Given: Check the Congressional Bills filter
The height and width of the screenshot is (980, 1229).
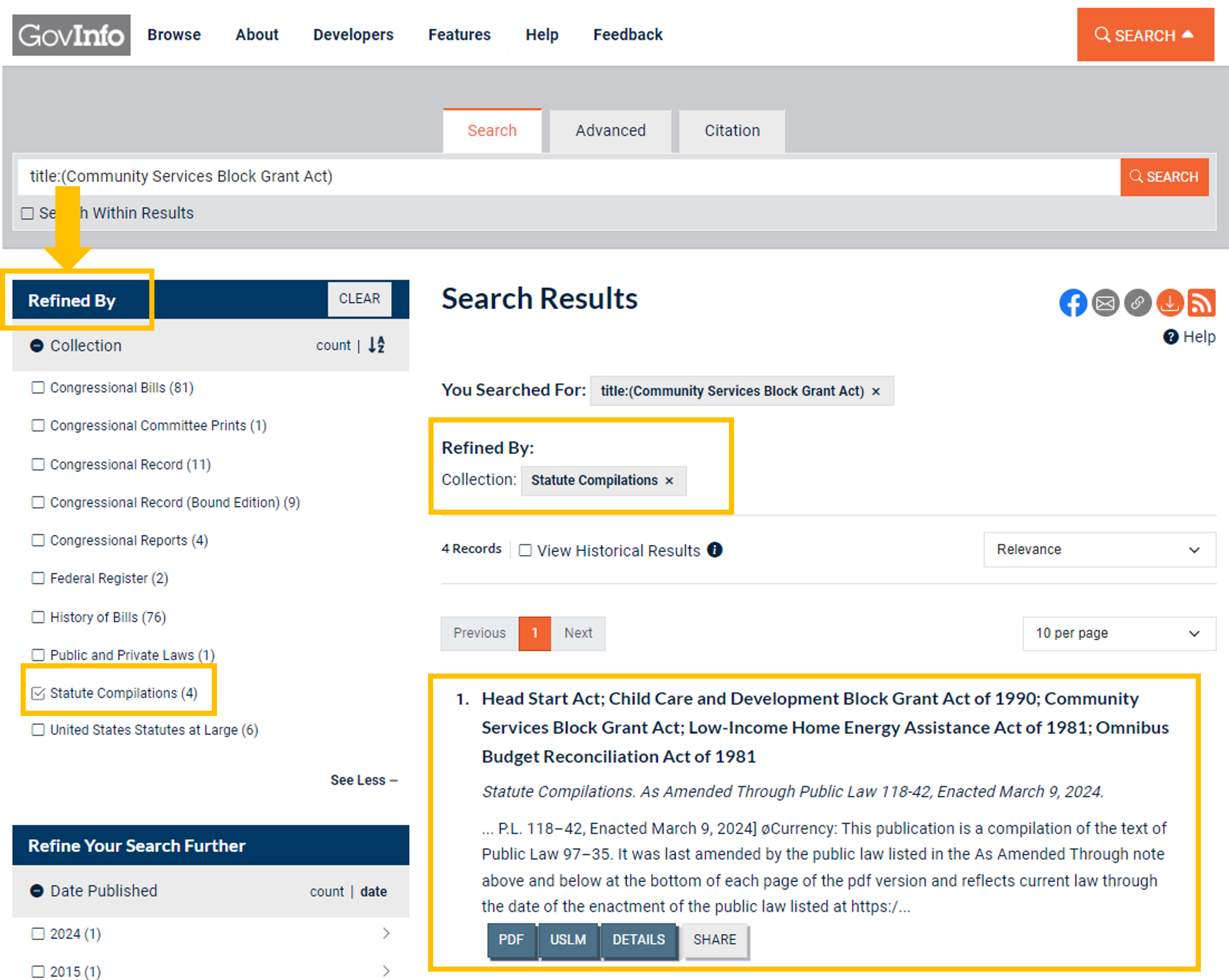Looking at the screenshot, I should point(38,388).
